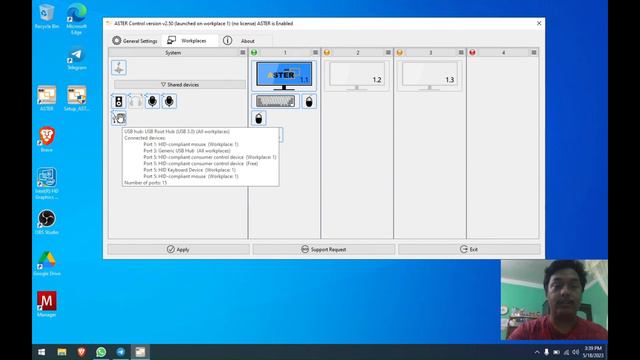Select the greyed-out headphones device icon
The image size is (640, 360).
click(x=136, y=101)
